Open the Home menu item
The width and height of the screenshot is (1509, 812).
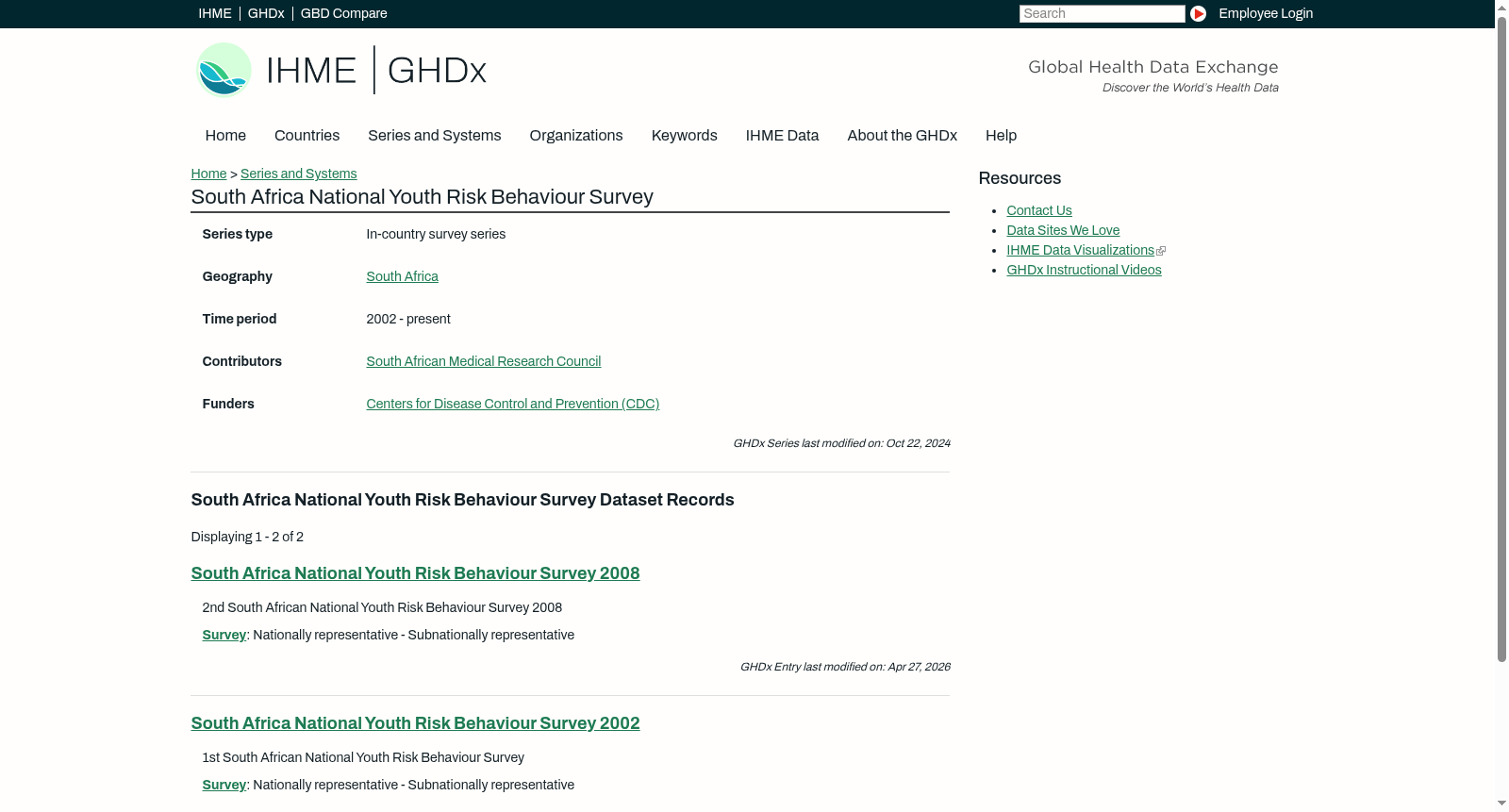pyautogui.click(x=225, y=136)
